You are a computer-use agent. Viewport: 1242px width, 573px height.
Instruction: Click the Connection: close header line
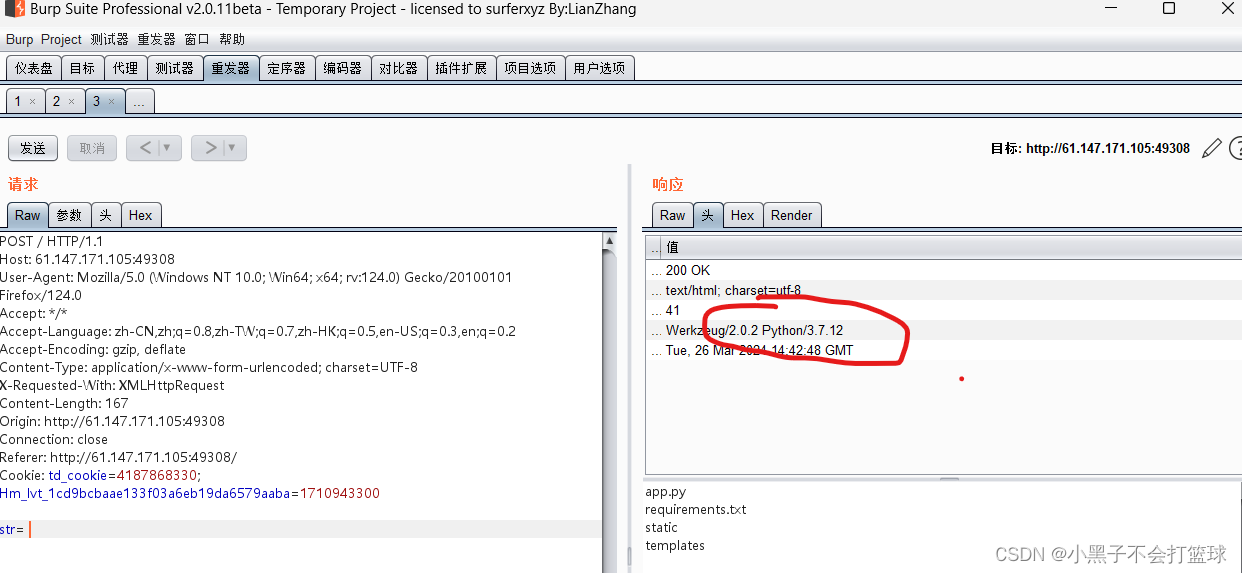pos(54,439)
